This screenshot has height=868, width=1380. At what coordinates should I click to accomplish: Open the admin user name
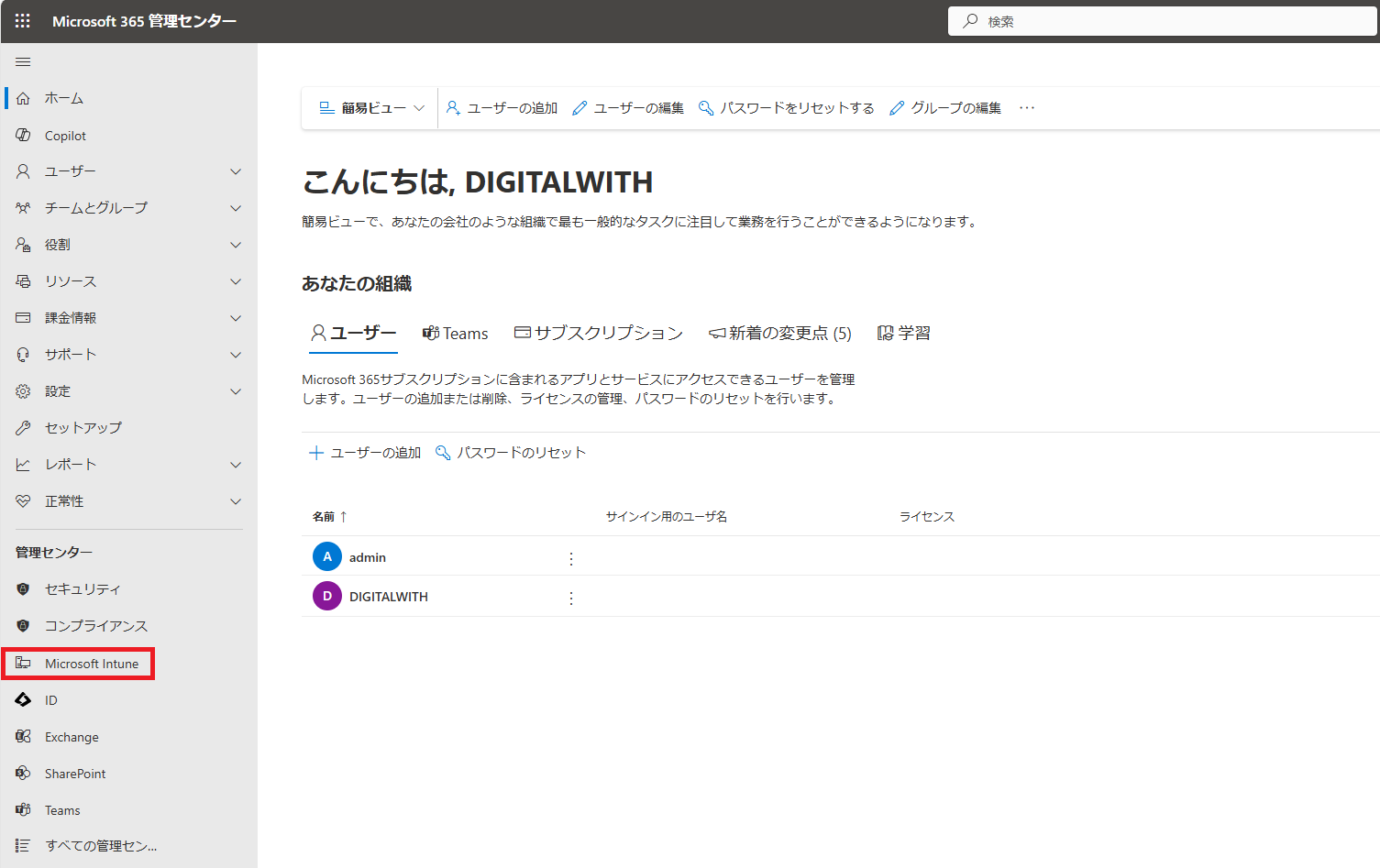click(x=368, y=557)
